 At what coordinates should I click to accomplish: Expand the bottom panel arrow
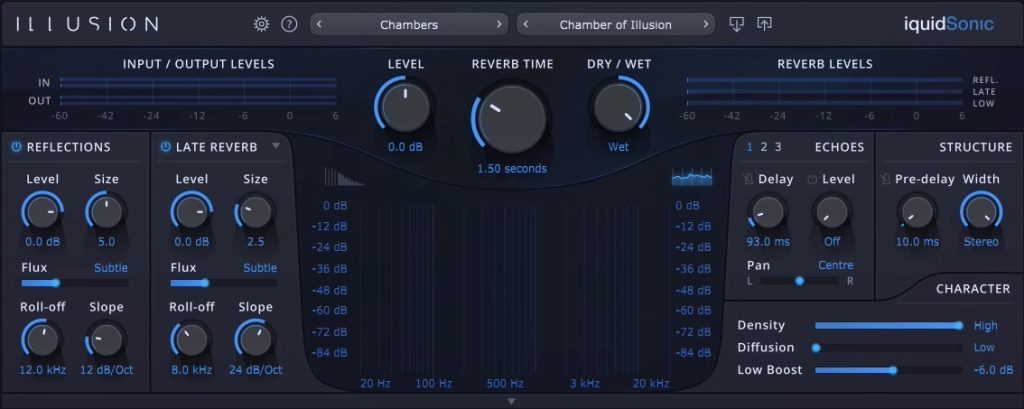pos(511,401)
